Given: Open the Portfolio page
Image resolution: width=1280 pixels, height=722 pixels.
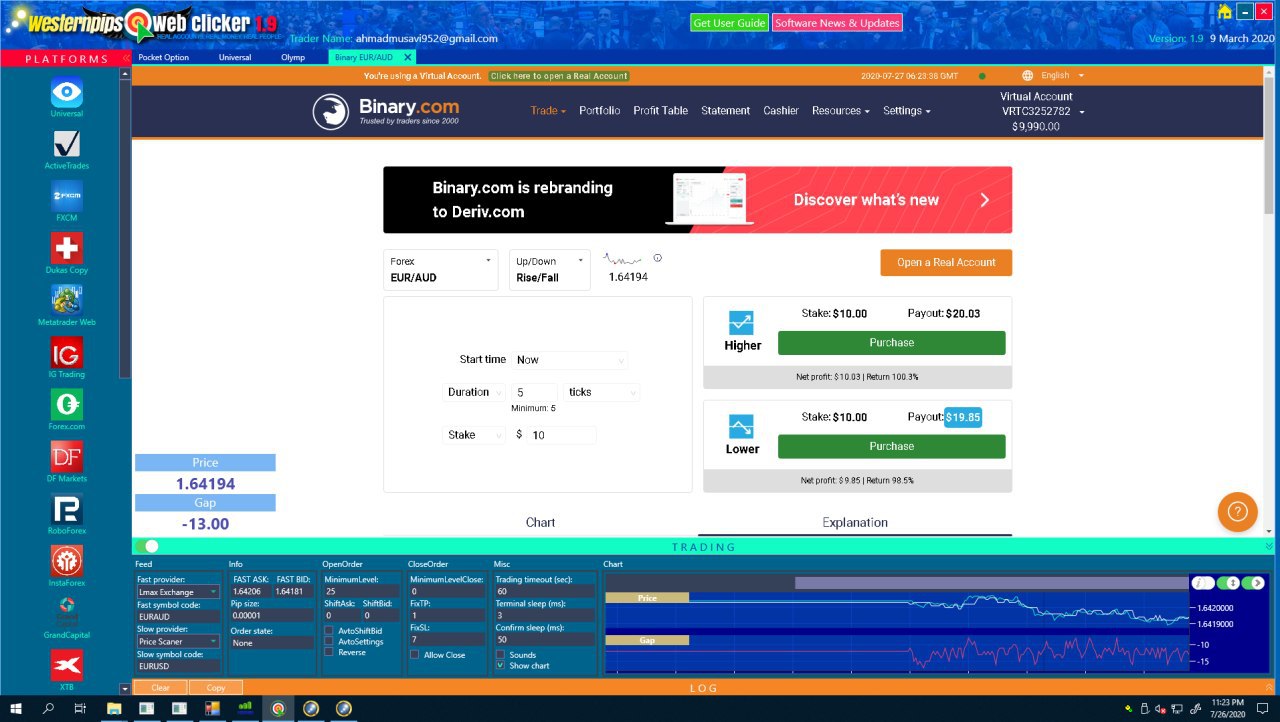Looking at the screenshot, I should pyautogui.click(x=599, y=111).
